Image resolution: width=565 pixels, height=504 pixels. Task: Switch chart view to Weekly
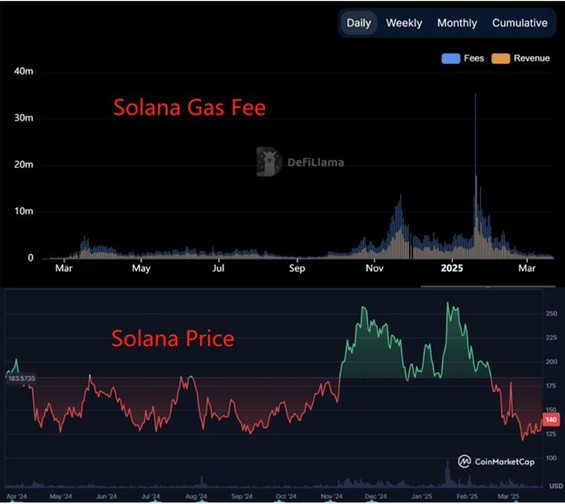point(404,23)
